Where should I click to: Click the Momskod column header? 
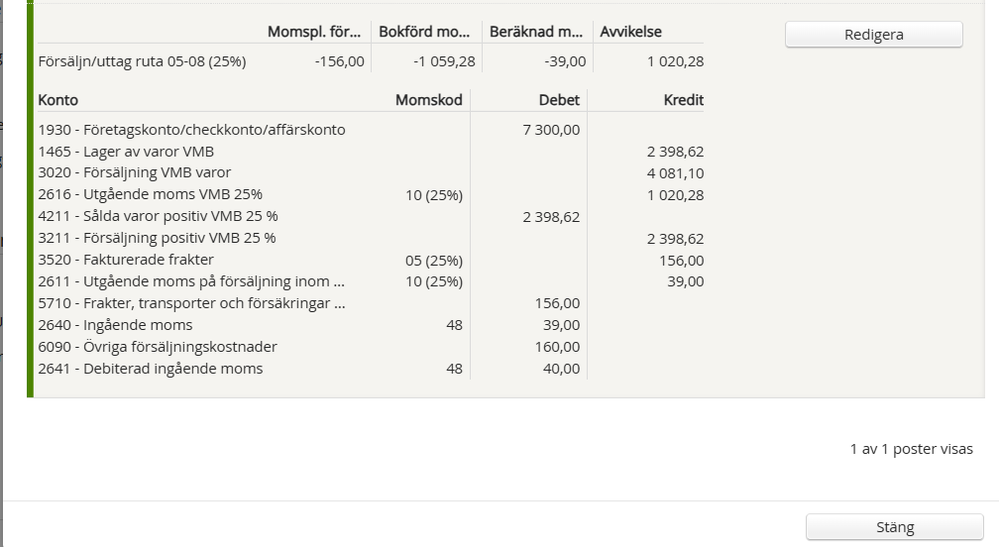(x=429, y=100)
